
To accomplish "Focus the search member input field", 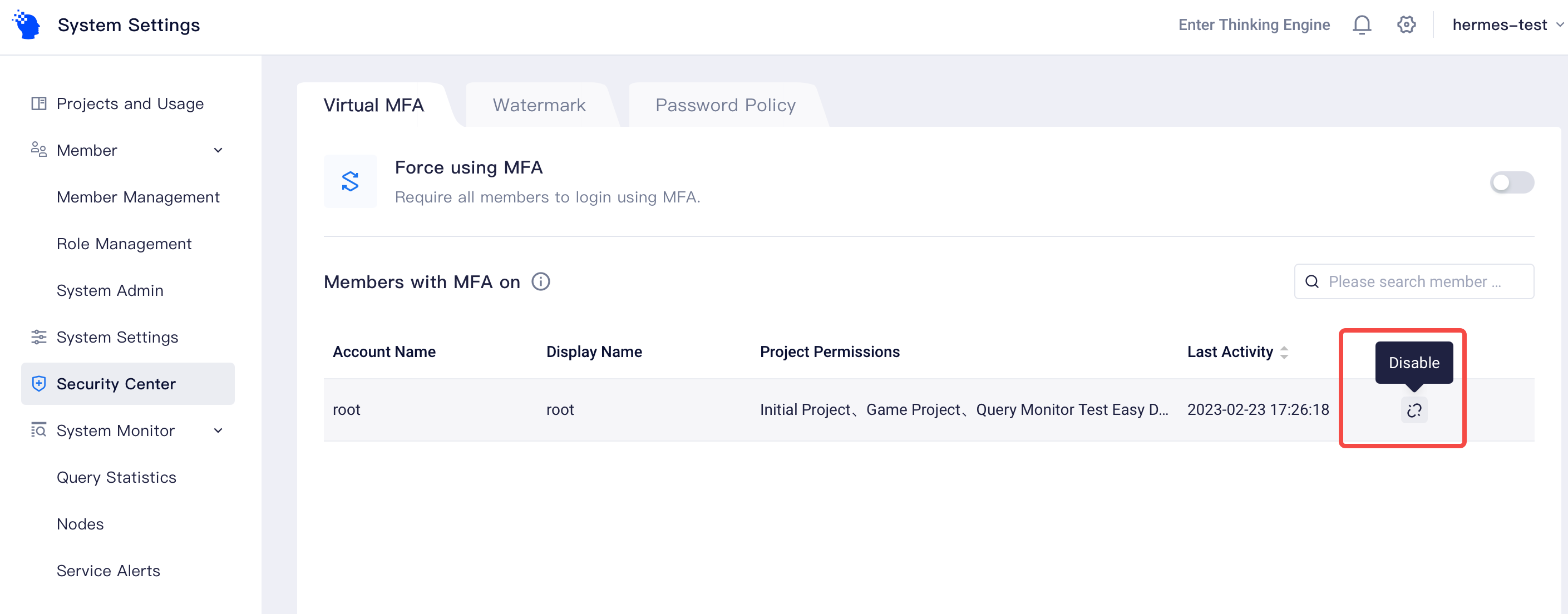I will pos(1413,282).
